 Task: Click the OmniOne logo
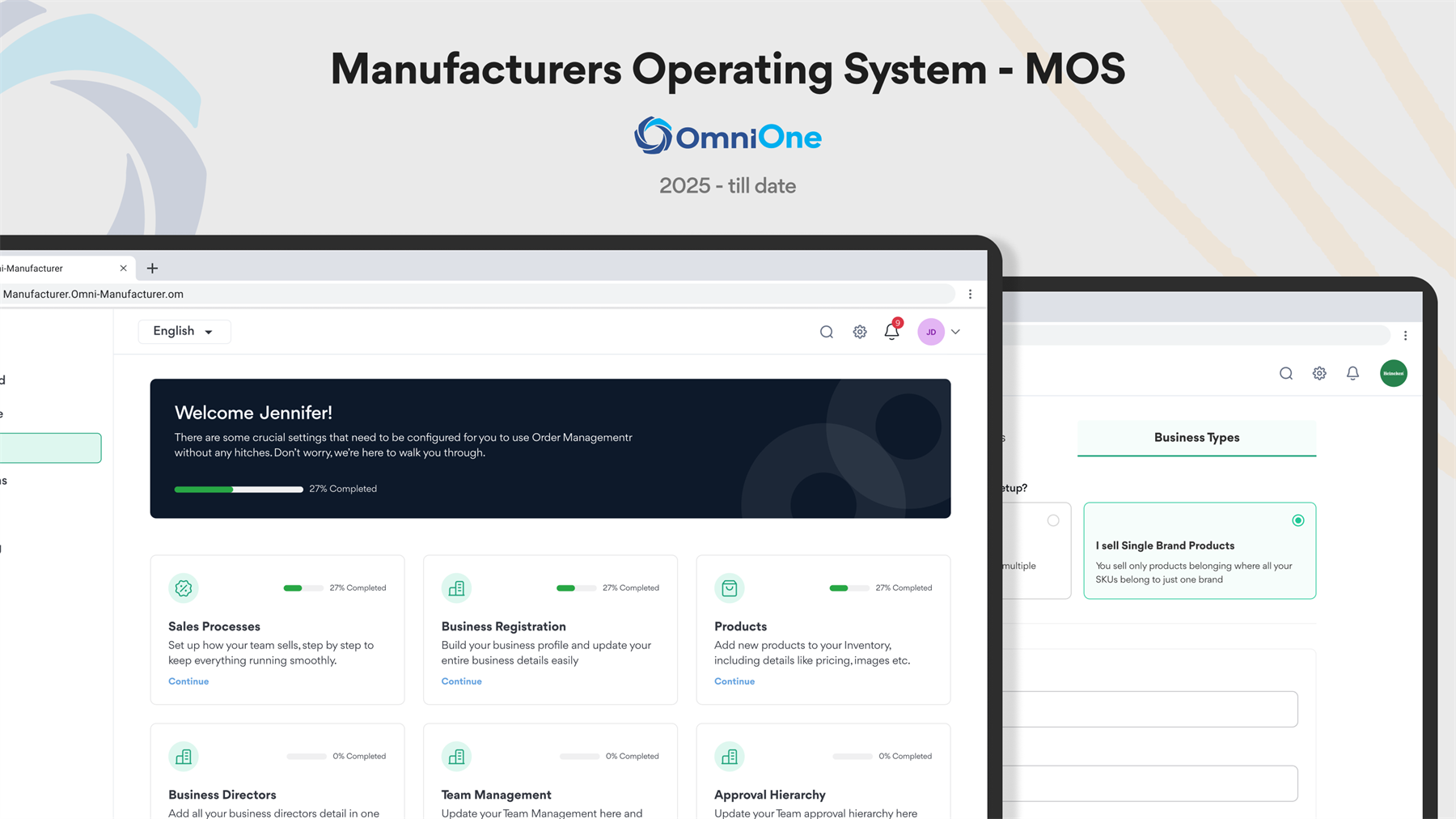pyautogui.click(x=728, y=136)
